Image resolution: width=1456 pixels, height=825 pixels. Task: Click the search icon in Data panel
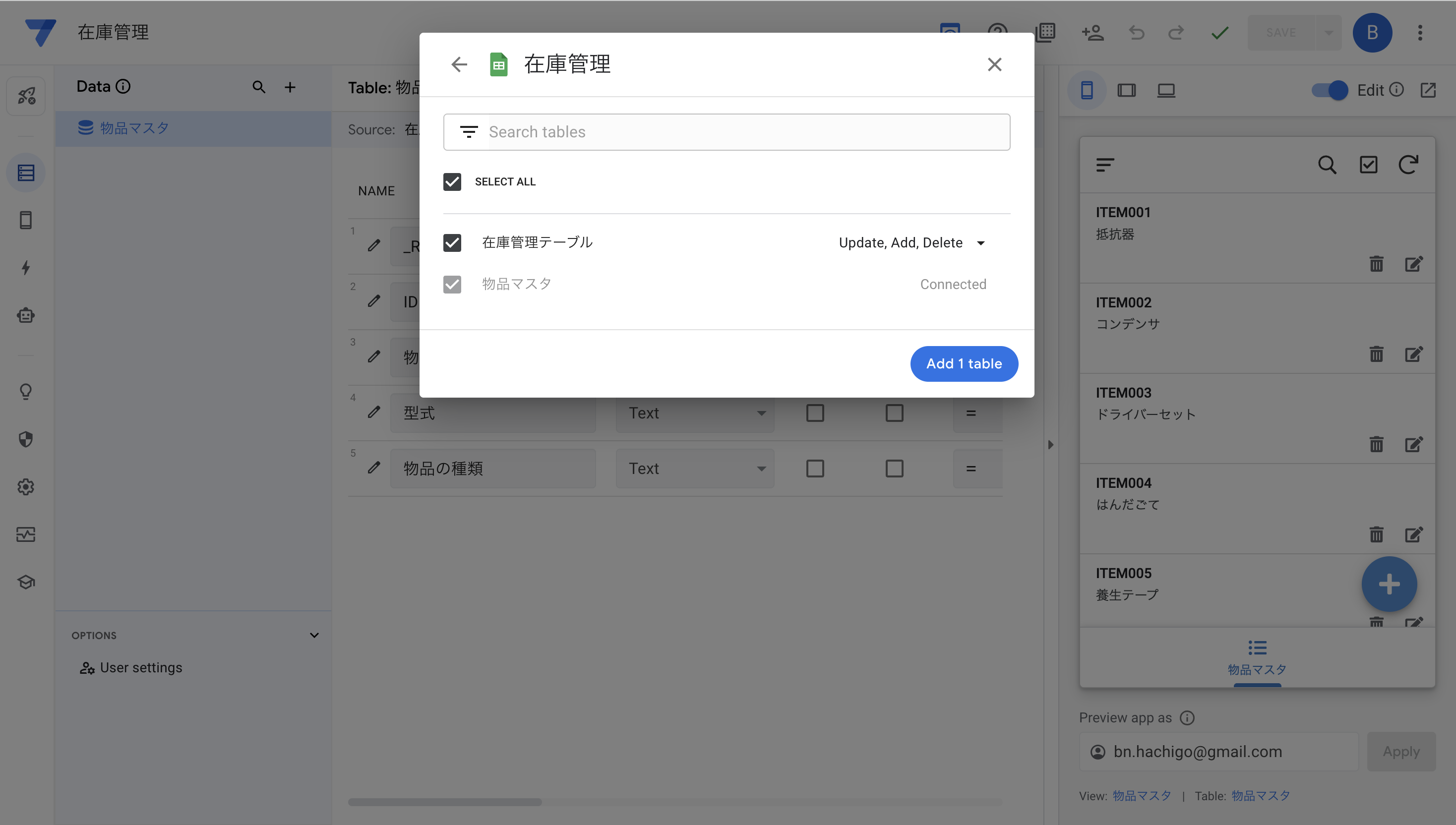258,87
